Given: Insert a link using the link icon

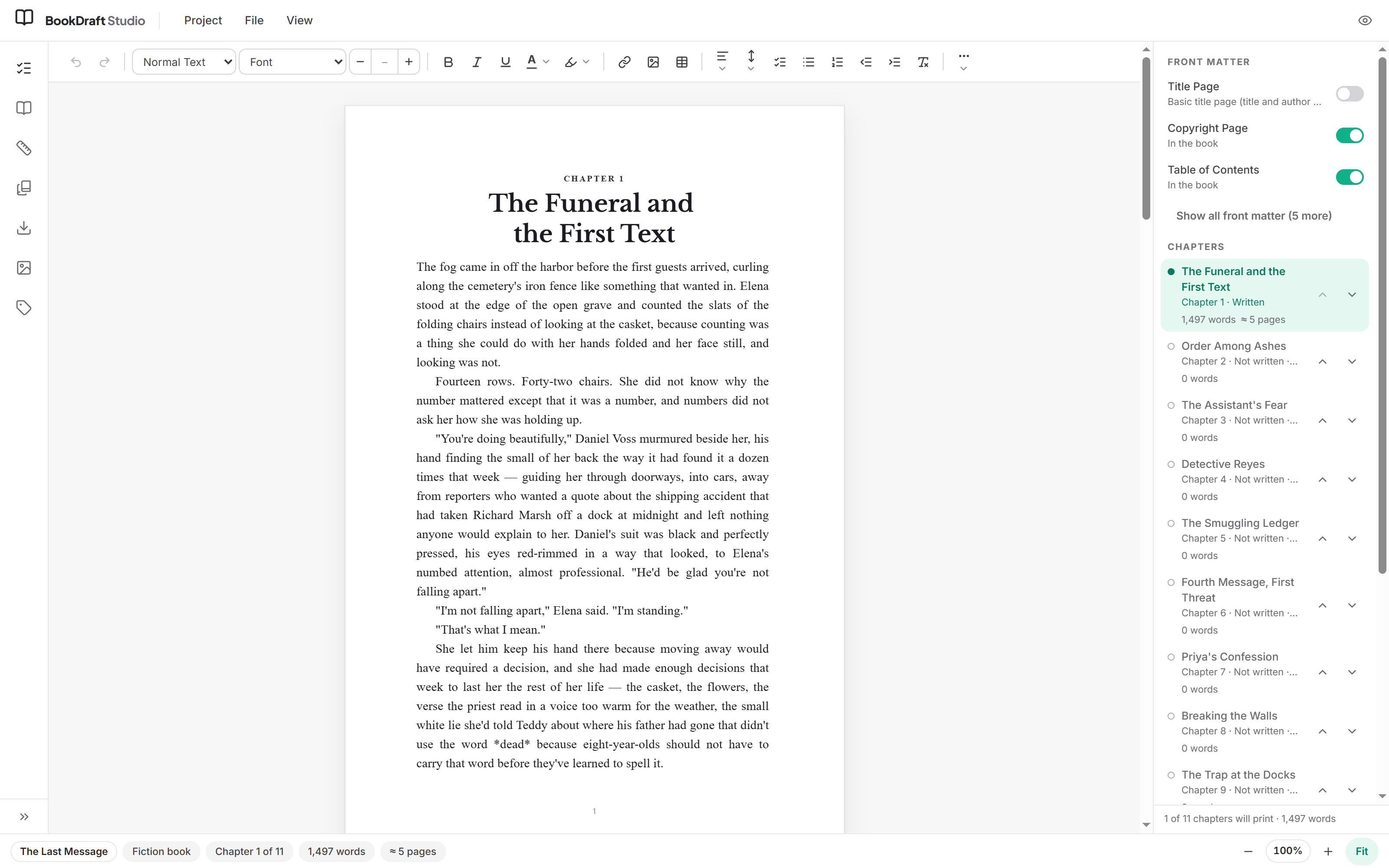Looking at the screenshot, I should click(624, 62).
